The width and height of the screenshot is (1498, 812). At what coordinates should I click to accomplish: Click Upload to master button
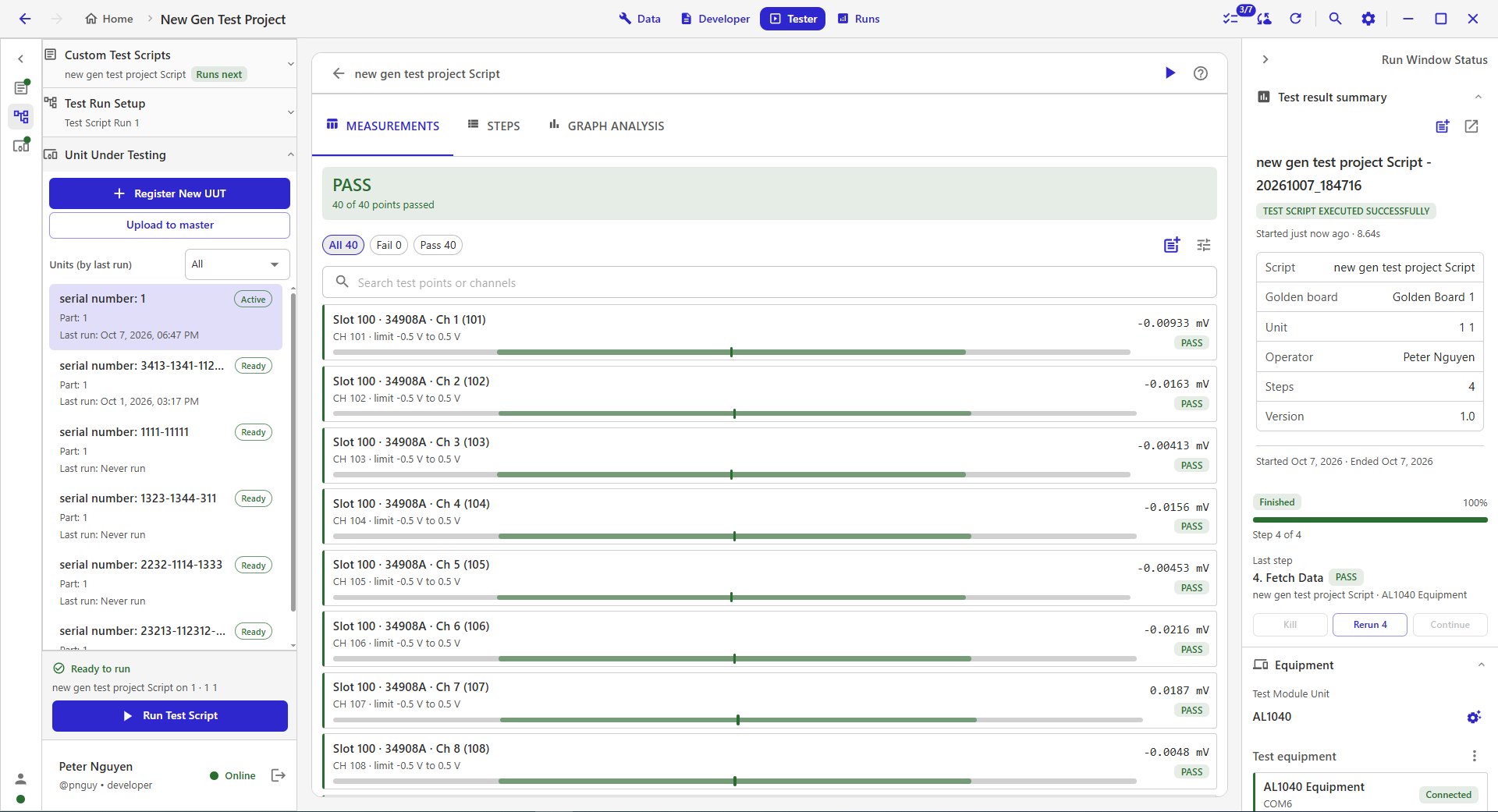pyautogui.click(x=169, y=225)
